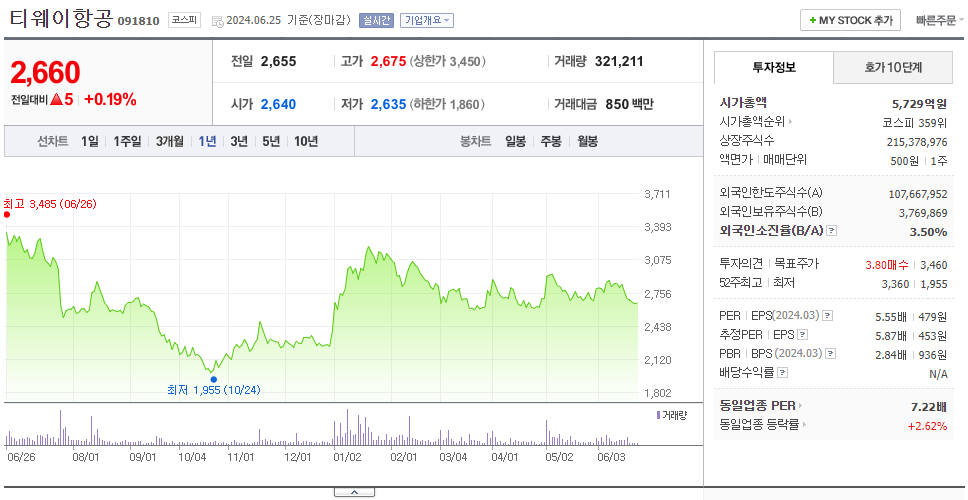Switch to the 월봉 candlestick chart

(x=588, y=142)
